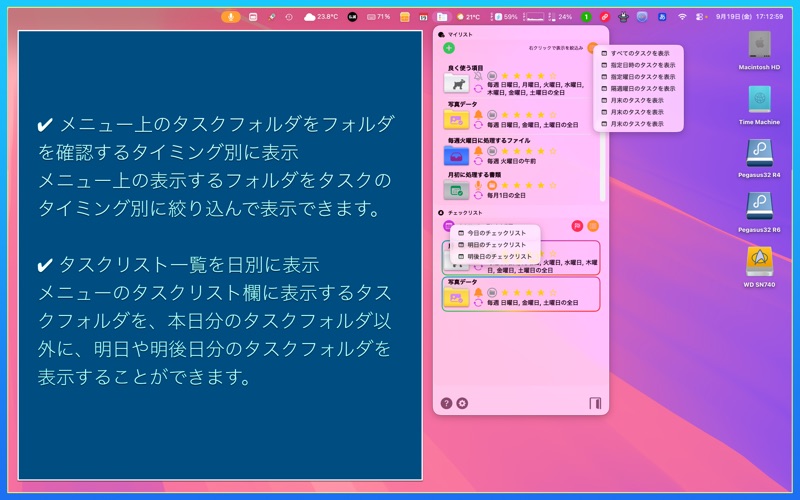Open the yellow 写真データ folder icon in マイリスト
The height and width of the screenshot is (500, 800).
tap(457, 119)
